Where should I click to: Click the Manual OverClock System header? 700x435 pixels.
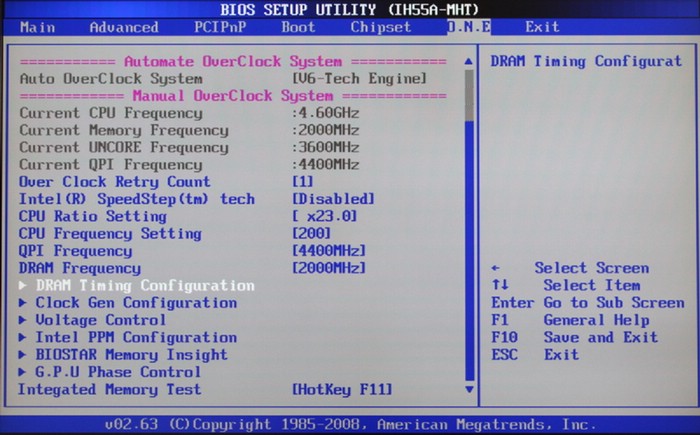click(233, 96)
